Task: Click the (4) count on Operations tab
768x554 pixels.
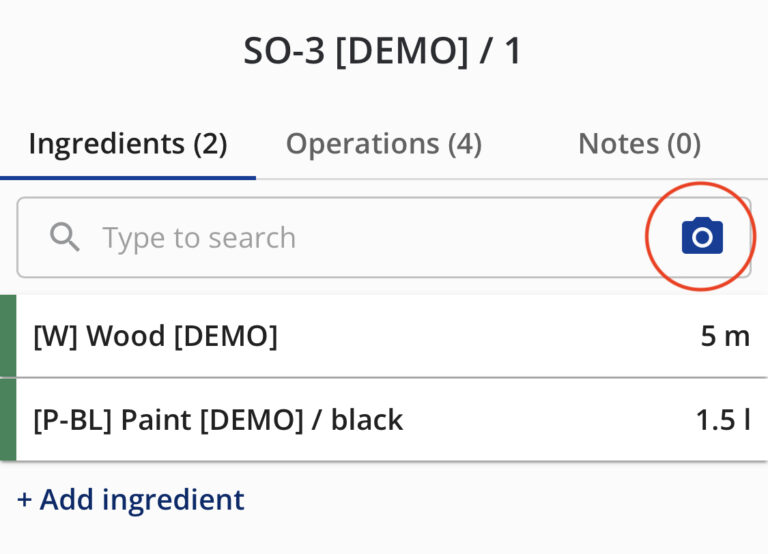Action: pyautogui.click(x=464, y=144)
